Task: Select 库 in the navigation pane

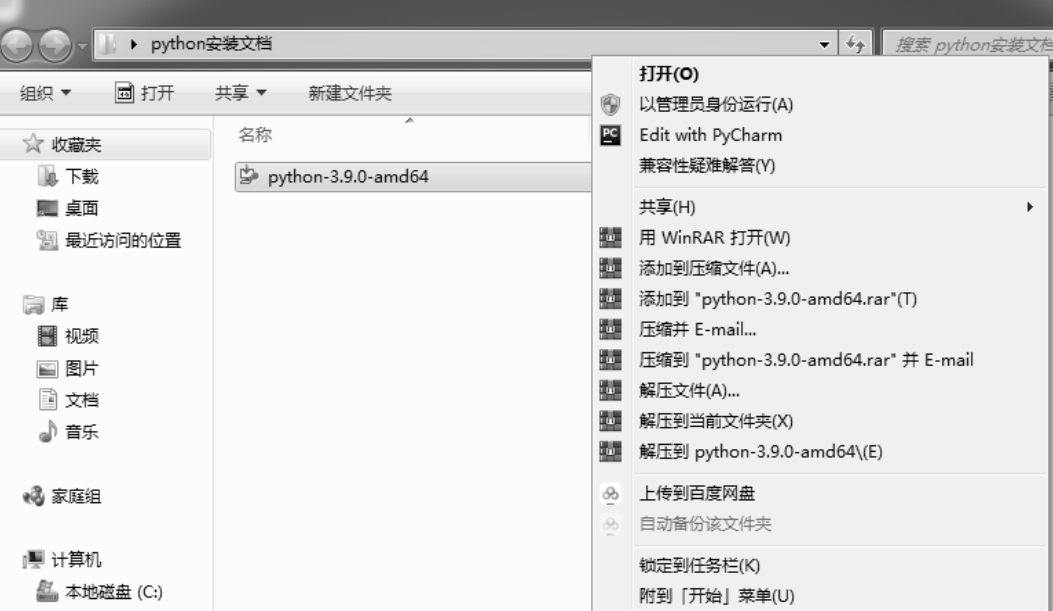Action: click(60, 304)
